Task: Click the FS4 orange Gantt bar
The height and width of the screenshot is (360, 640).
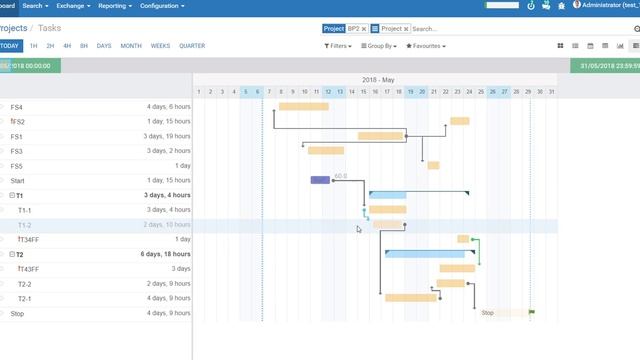Action: coord(304,107)
